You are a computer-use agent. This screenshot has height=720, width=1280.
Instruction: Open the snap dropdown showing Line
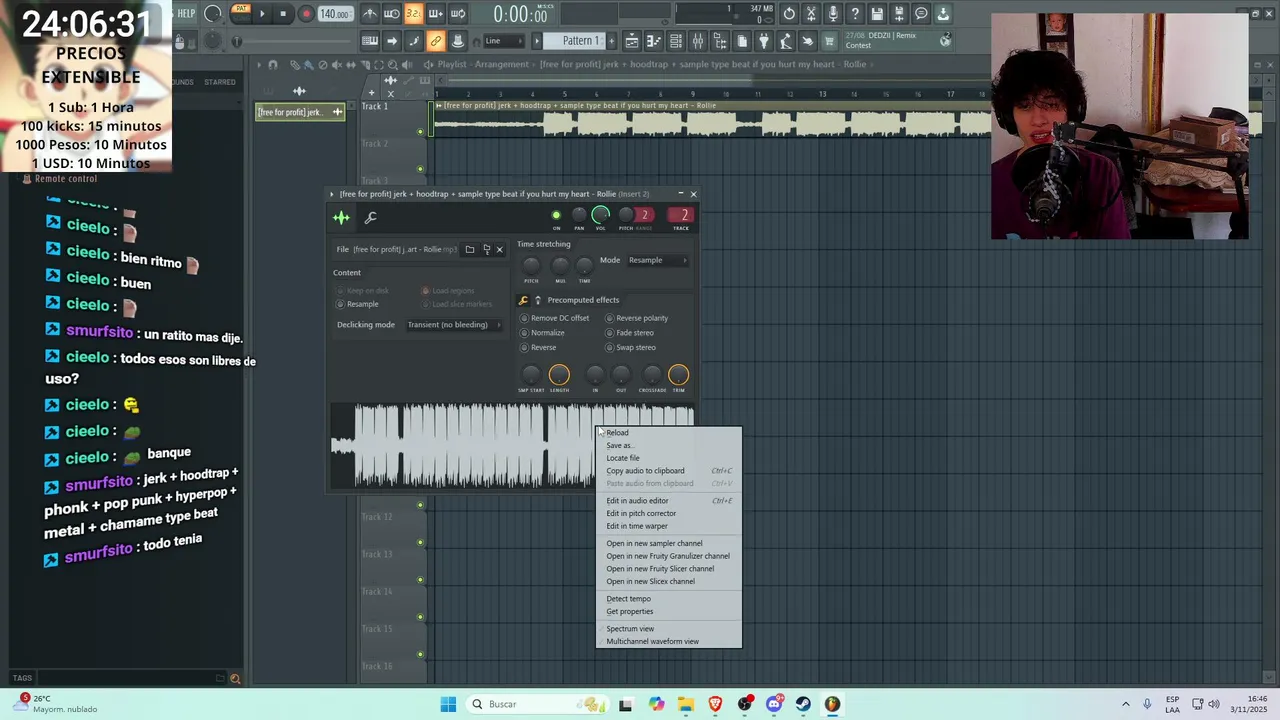(503, 41)
